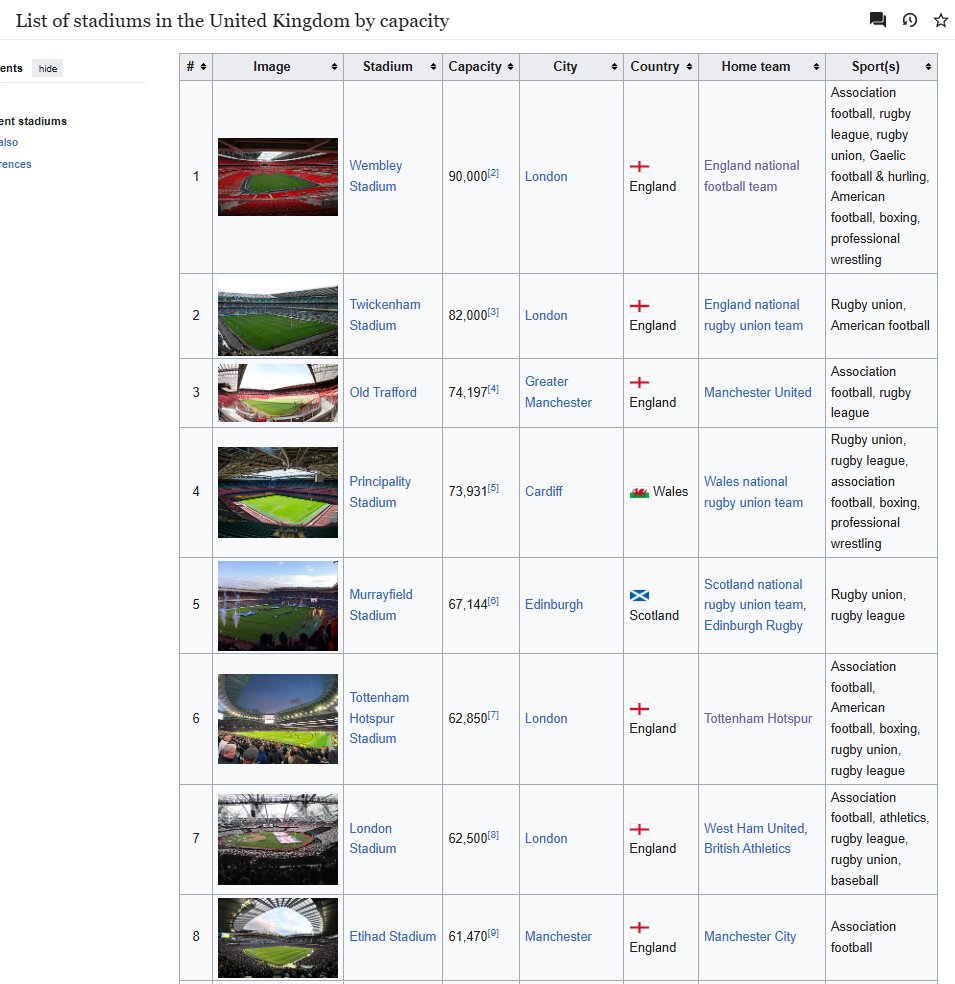955x984 pixels.
Task: Open the Murrayfield Stadium link
Action: (381, 605)
